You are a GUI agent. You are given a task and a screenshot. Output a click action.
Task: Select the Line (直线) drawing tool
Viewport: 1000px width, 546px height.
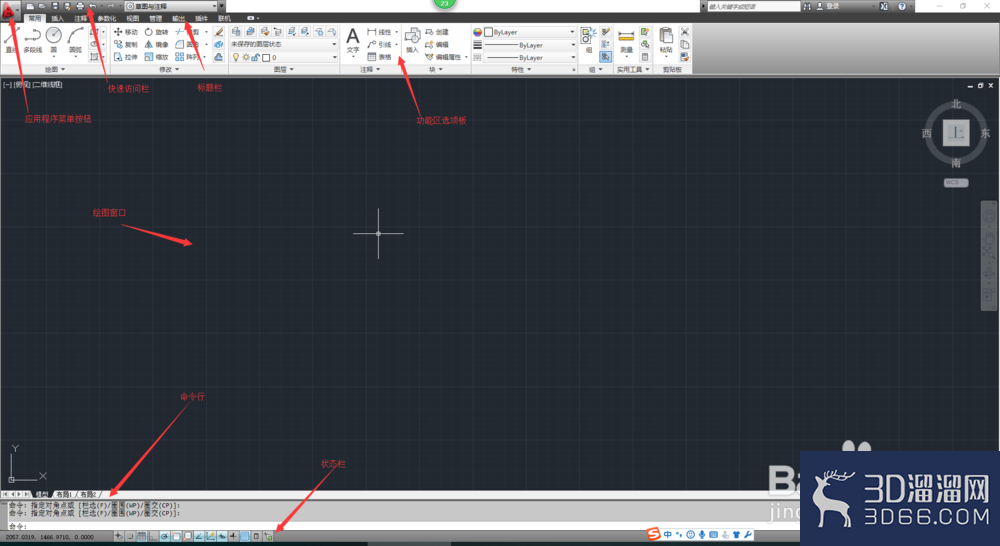tap(11, 39)
